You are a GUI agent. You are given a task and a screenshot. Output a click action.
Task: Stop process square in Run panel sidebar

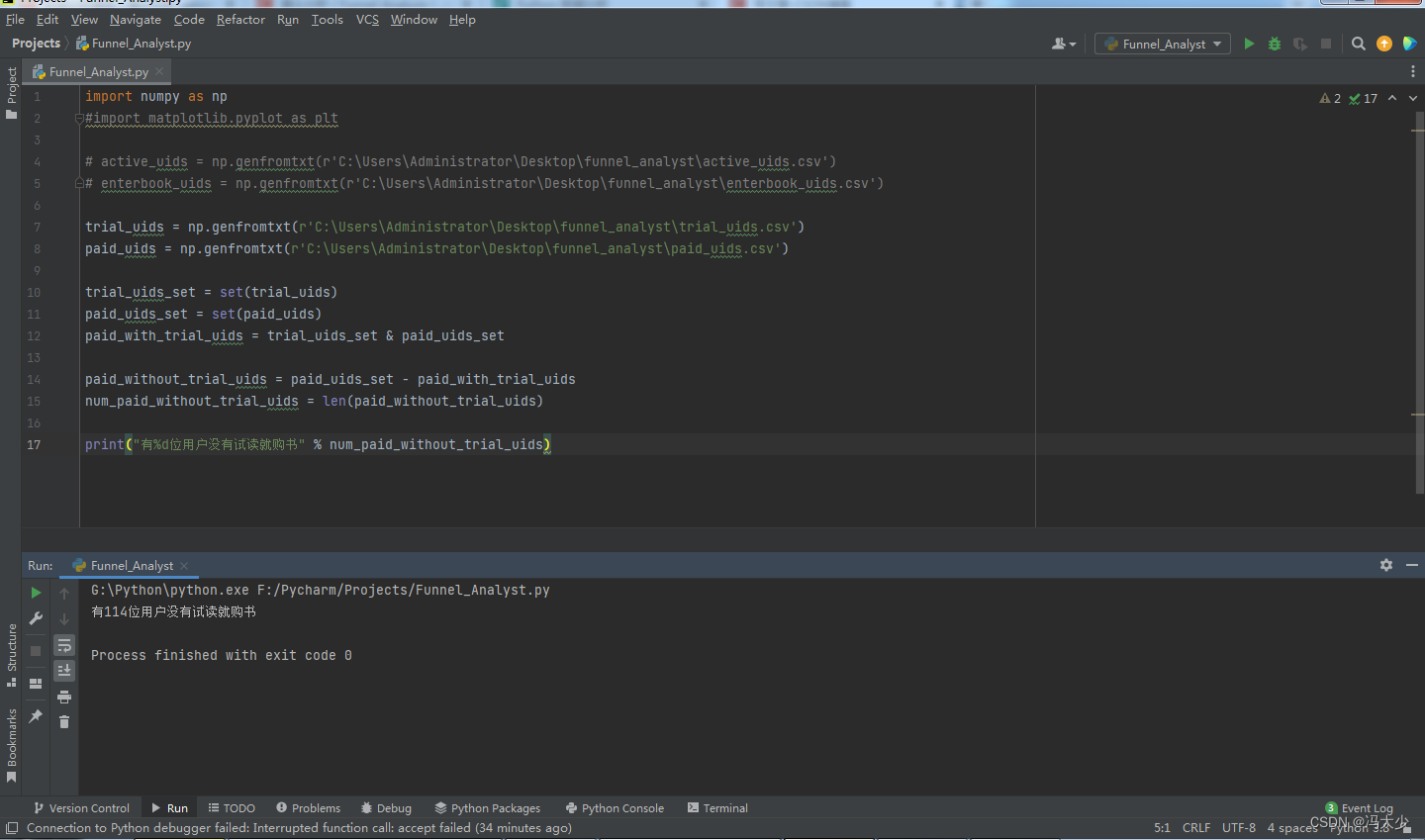point(36,651)
